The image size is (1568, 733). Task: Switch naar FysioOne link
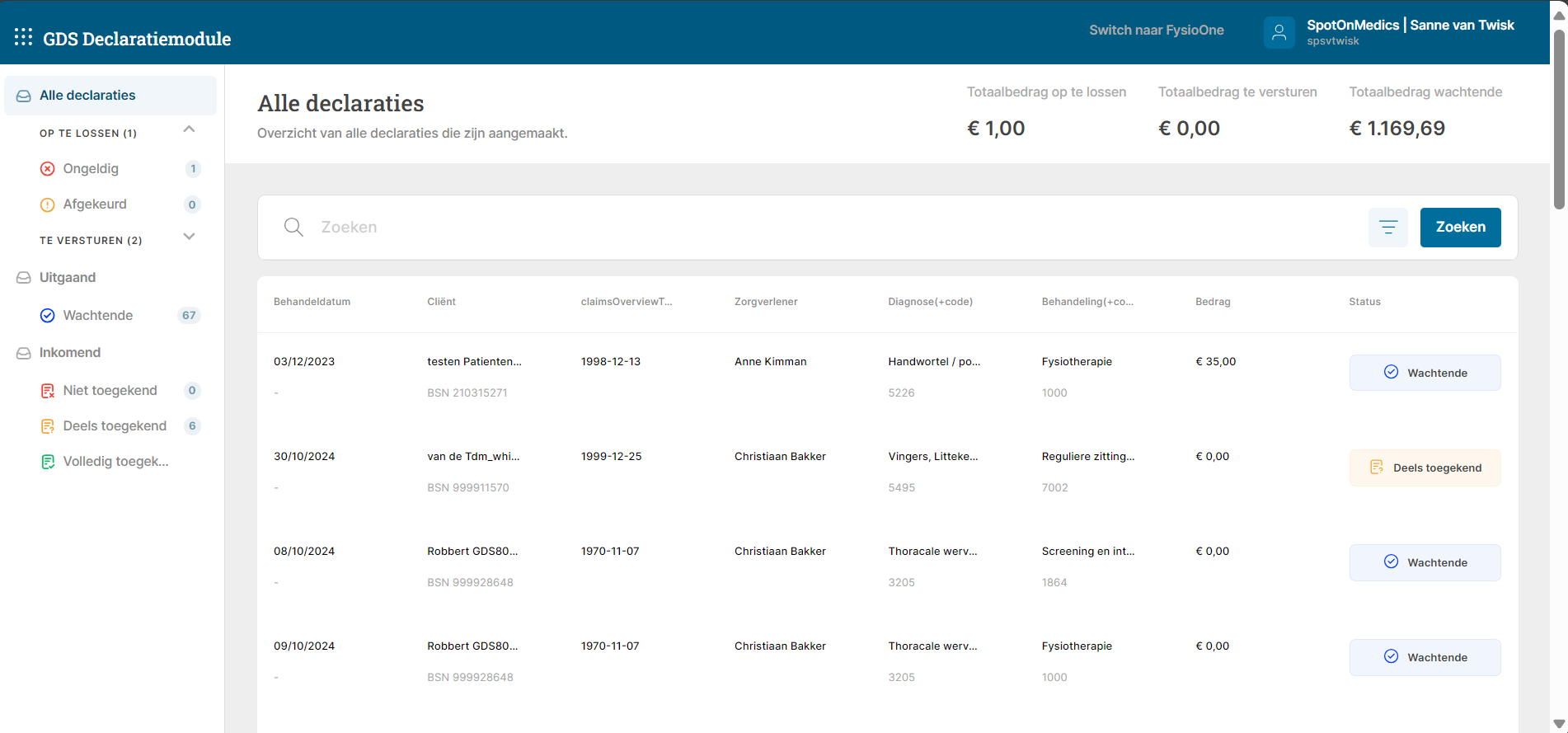(1156, 31)
